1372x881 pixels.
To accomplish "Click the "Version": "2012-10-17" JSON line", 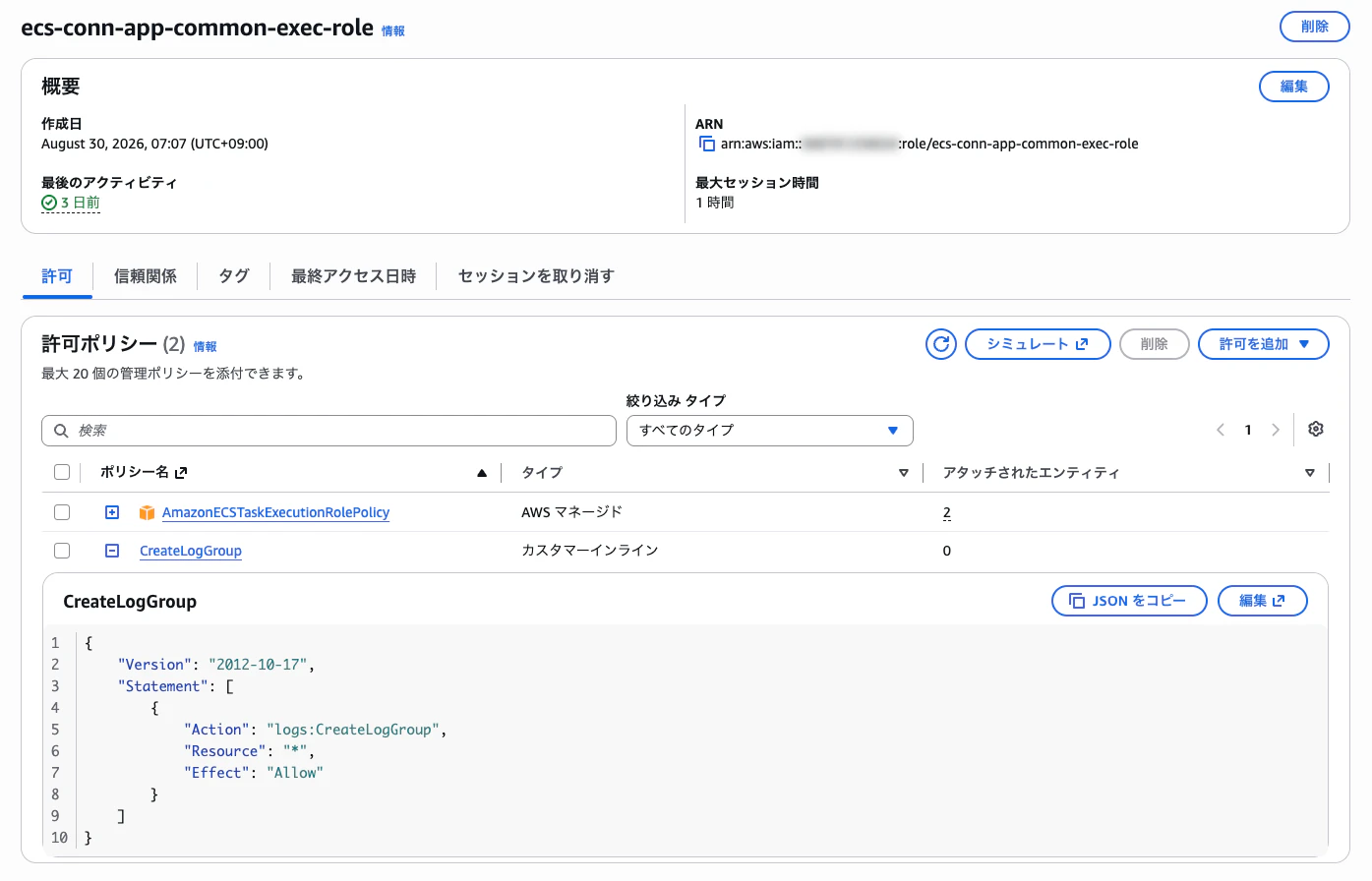I will pyautogui.click(x=215, y=665).
